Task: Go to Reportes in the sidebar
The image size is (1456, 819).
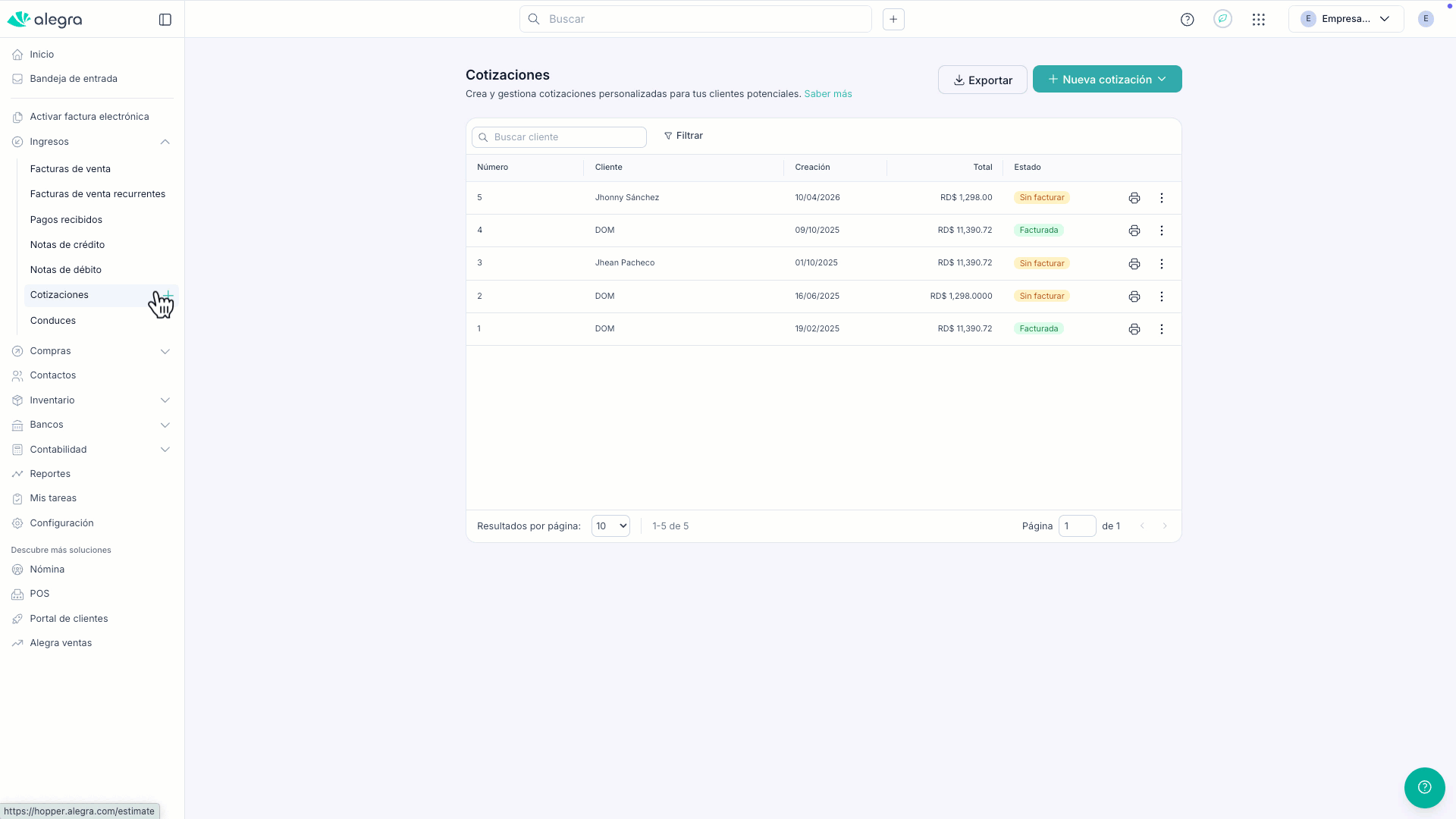Action: [x=50, y=474]
